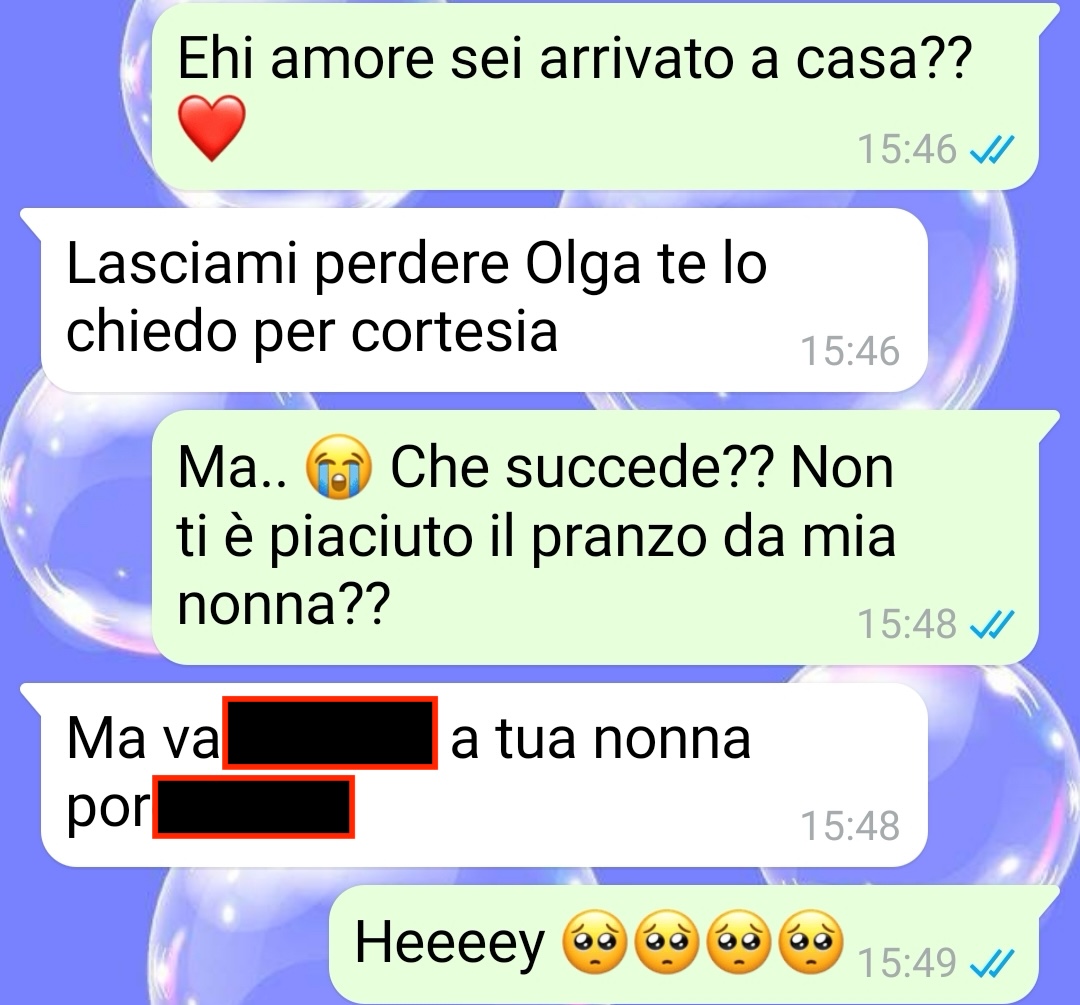Screen dimensions: 1080x1005
Task: Tap the third pleading face emoji
Action: pos(739,942)
